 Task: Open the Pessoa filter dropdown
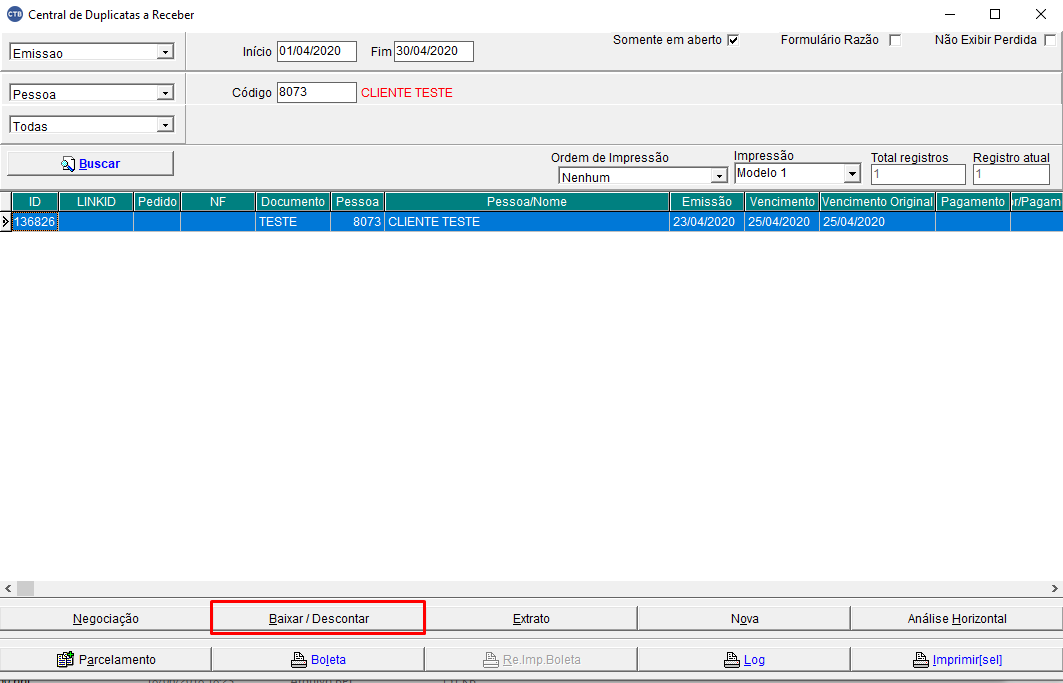[165, 93]
